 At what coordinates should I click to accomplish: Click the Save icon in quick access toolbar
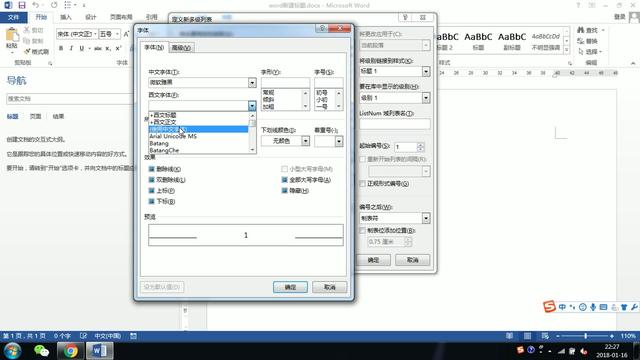coord(22,5)
